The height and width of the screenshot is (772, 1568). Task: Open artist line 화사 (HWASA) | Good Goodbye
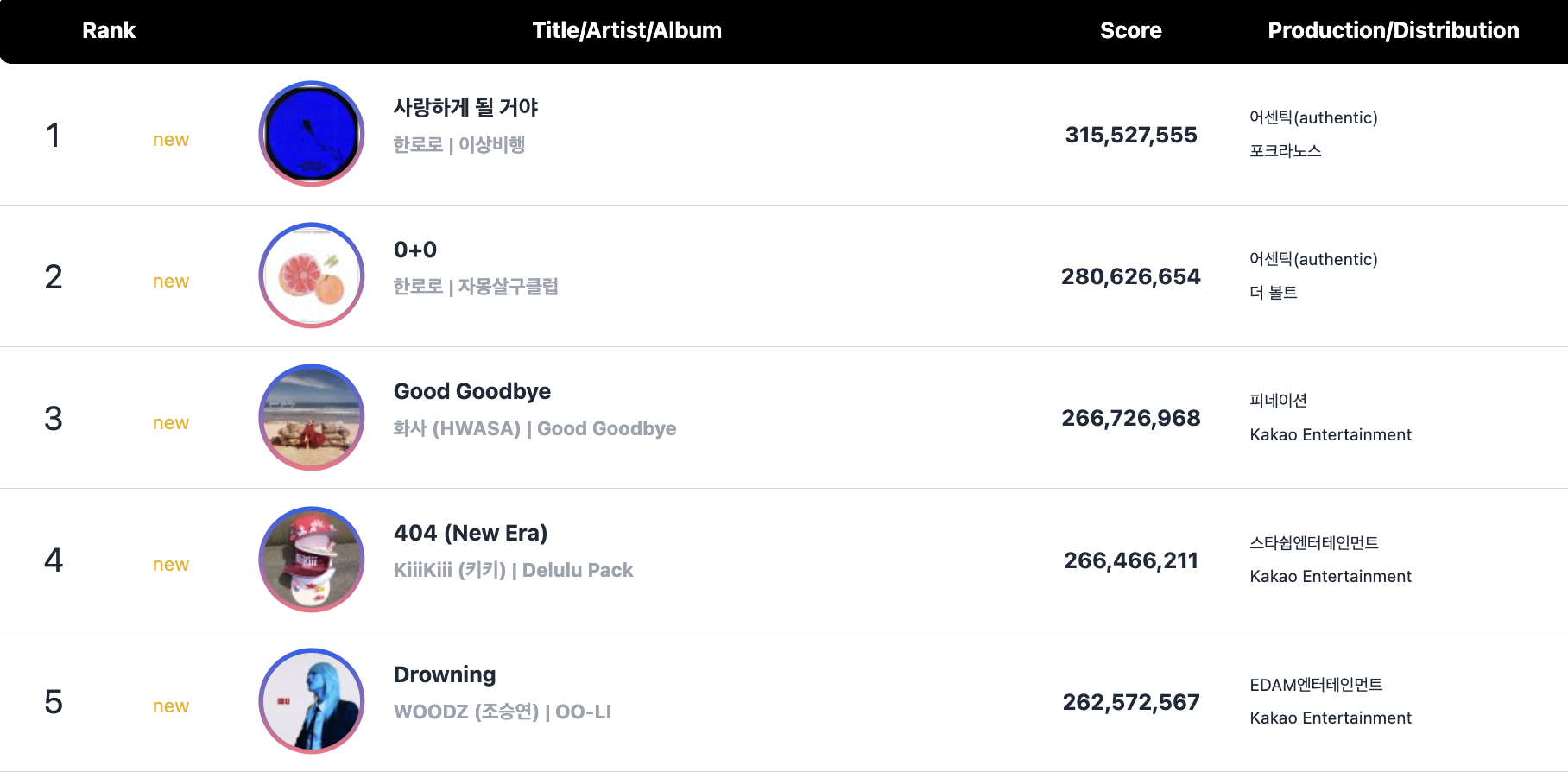point(534,428)
